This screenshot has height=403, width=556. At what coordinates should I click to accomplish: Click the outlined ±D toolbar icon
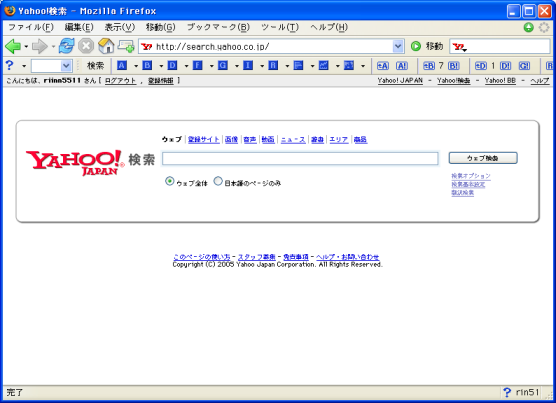click(x=480, y=66)
